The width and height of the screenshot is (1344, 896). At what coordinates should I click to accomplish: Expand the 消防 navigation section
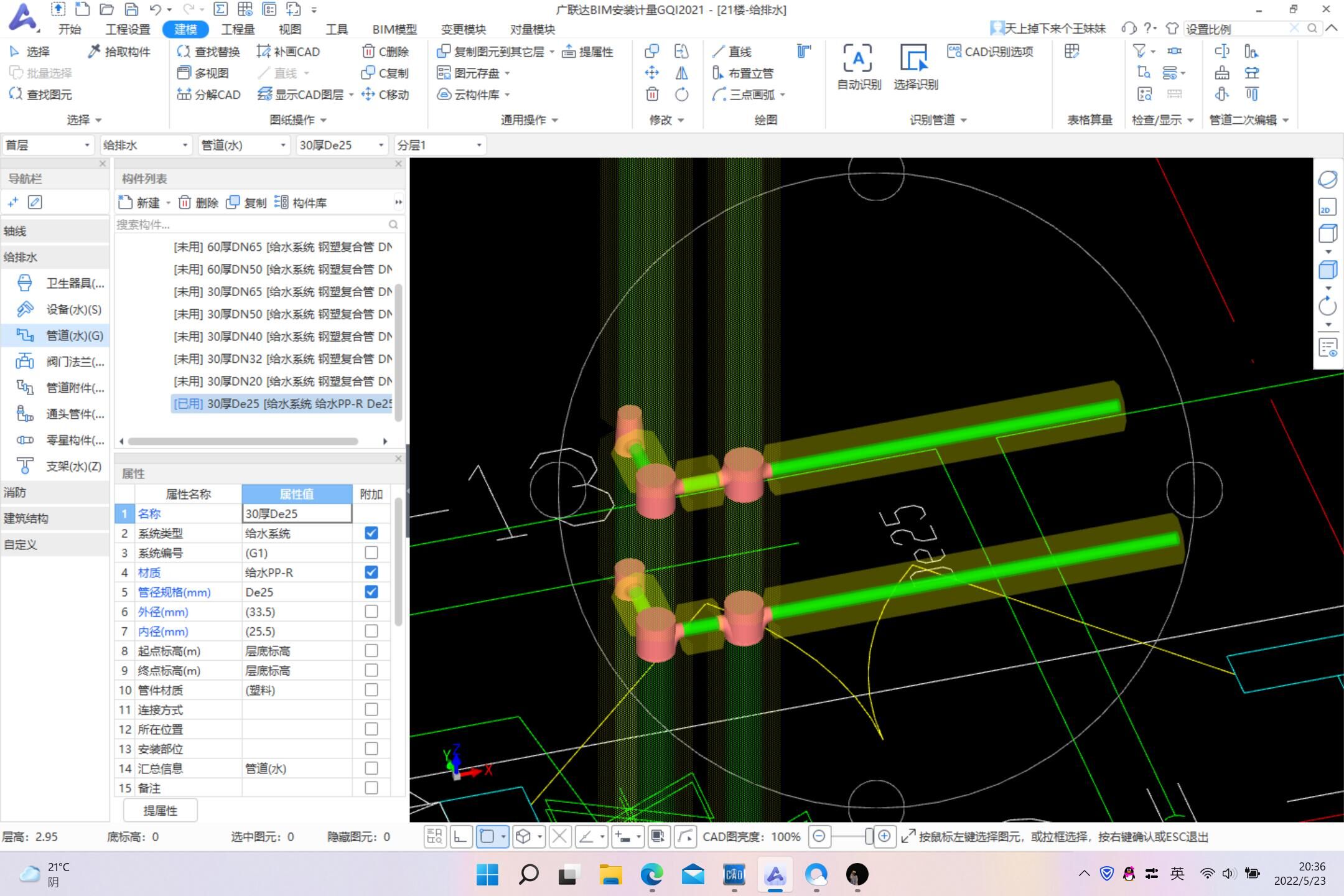pos(55,493)
